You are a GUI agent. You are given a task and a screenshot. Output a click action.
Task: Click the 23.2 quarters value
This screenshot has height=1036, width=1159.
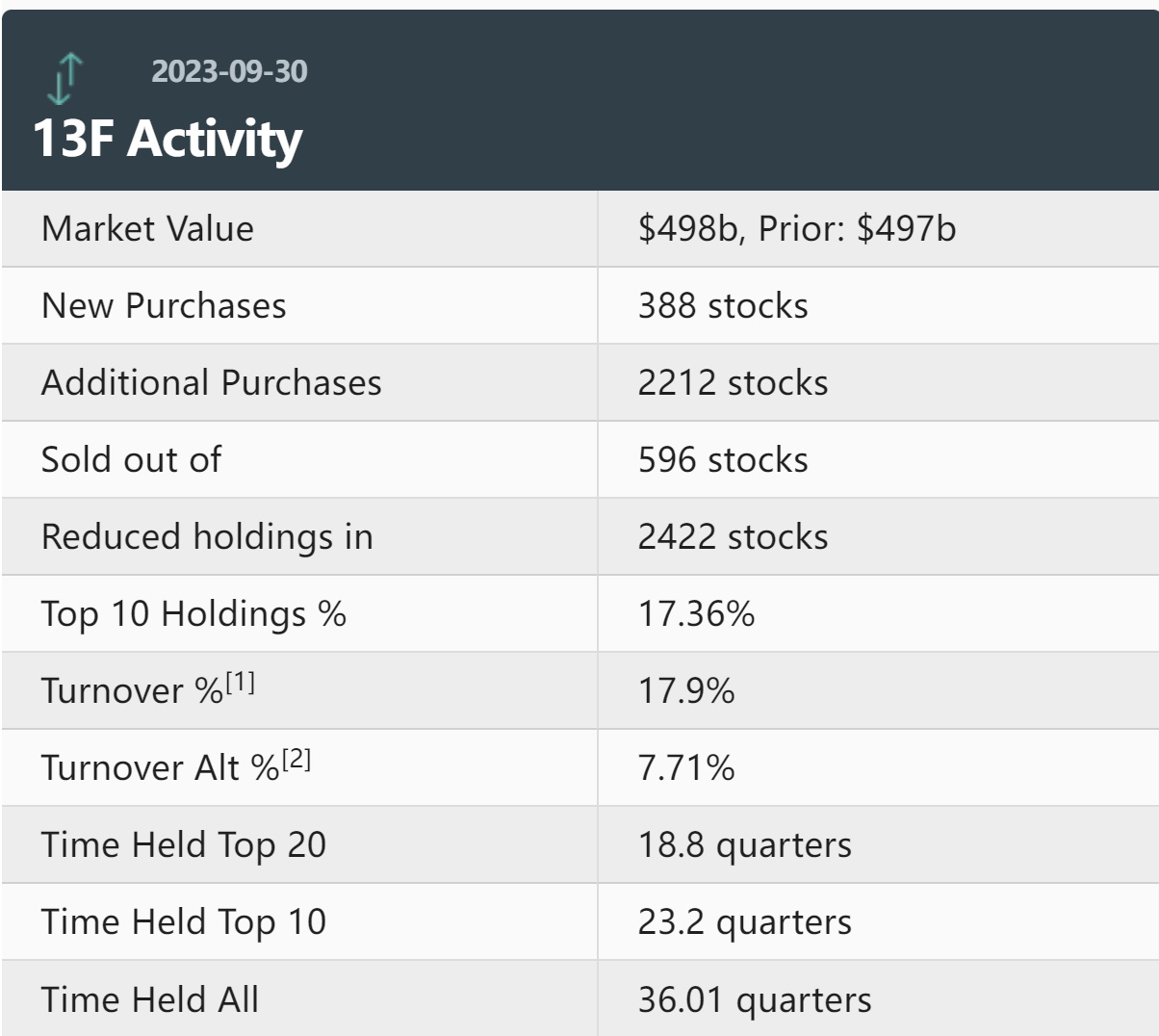click(744, 922)
